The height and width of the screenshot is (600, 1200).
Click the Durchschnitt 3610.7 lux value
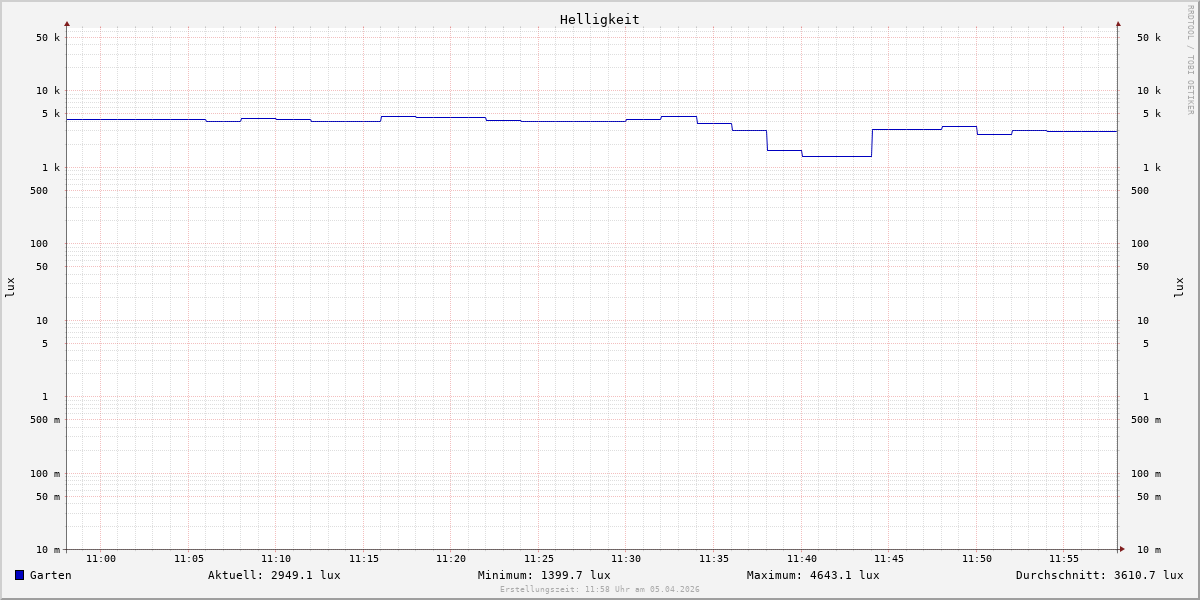click(1099, 575)
